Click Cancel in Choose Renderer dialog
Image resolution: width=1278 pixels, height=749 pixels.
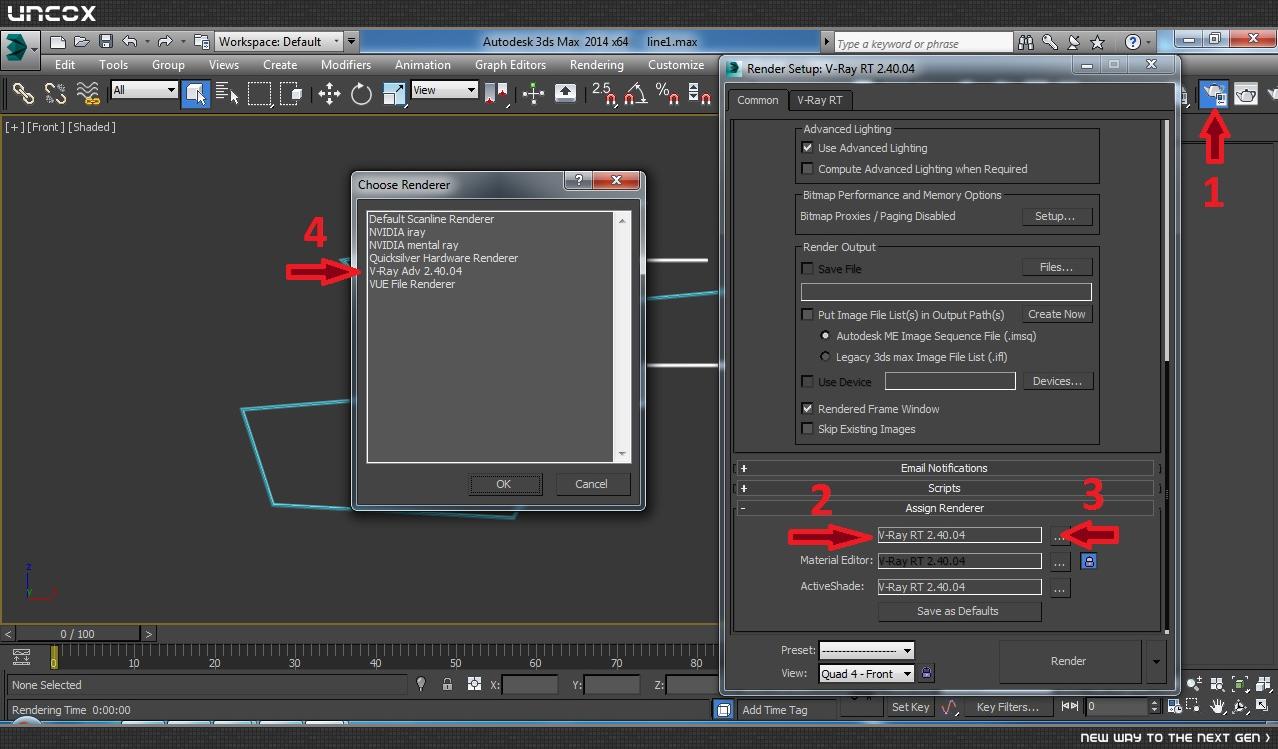click(591, 484)
